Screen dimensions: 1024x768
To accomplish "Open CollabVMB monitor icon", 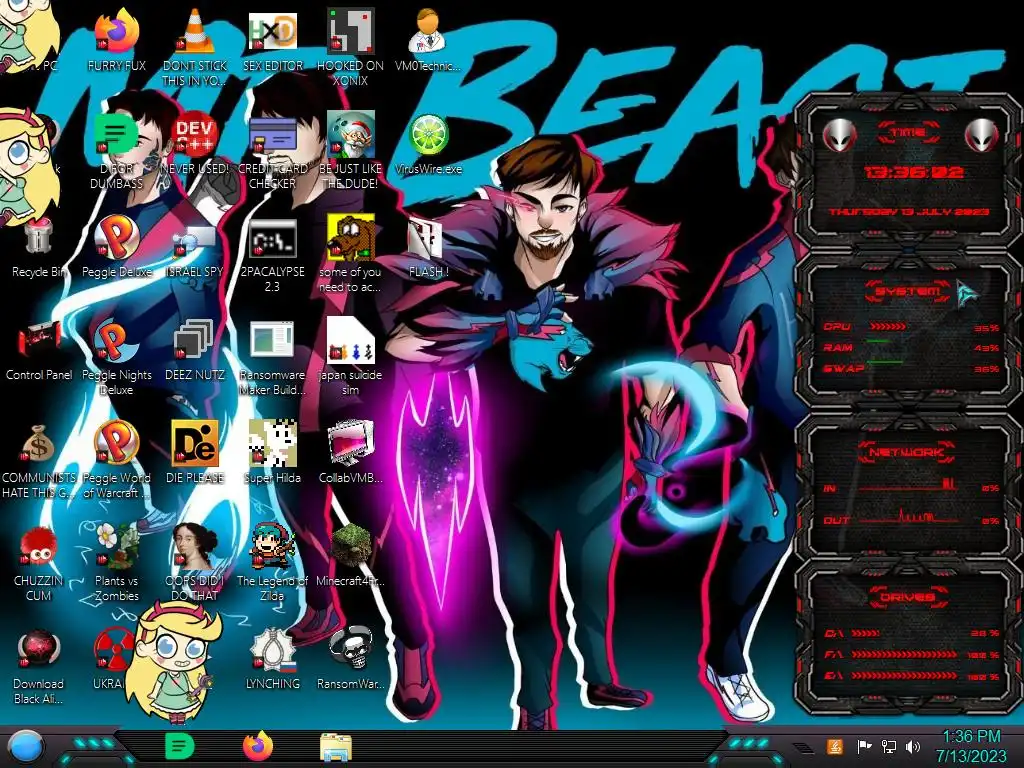I will 350,443.
